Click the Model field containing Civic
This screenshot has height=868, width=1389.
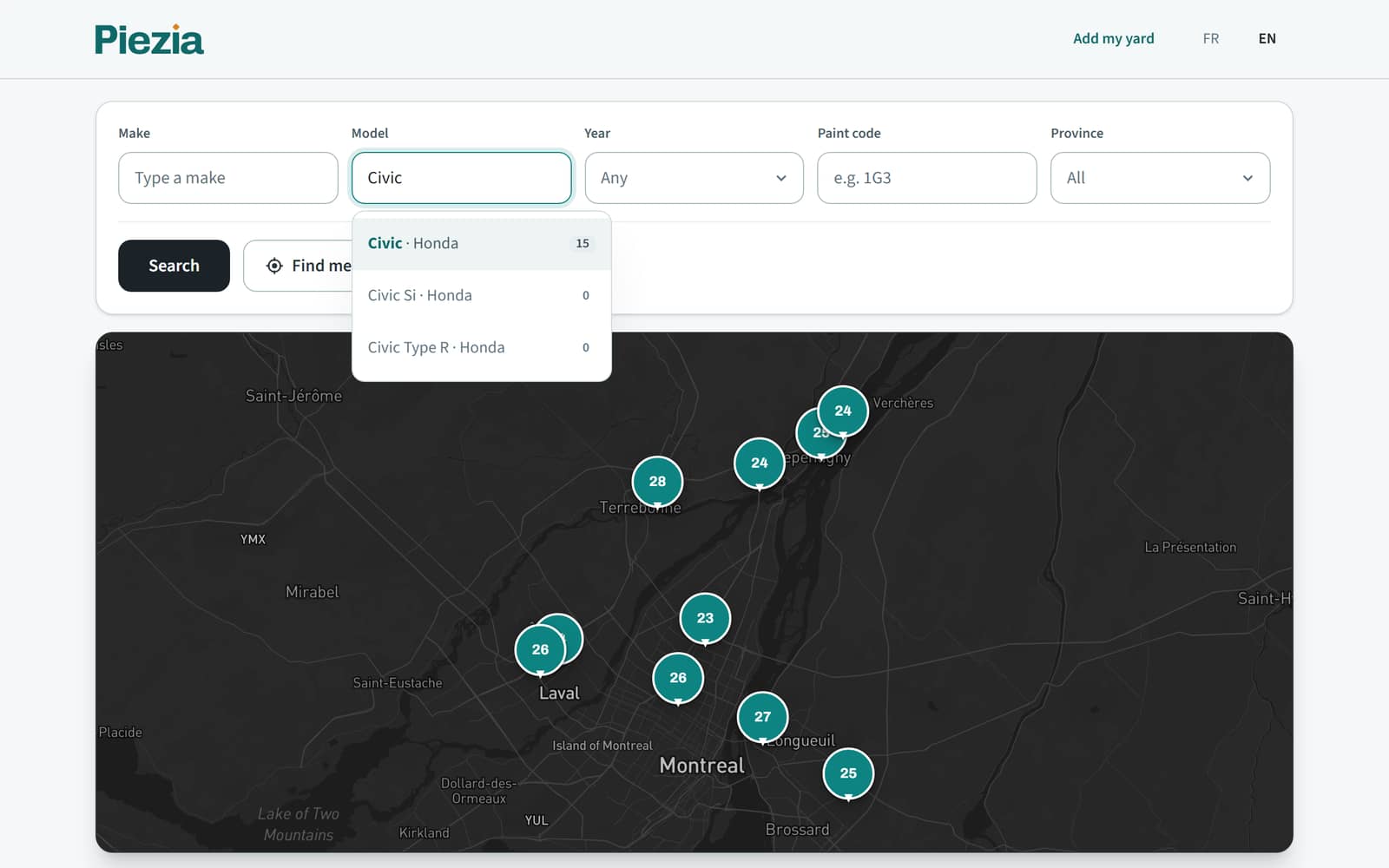461,178
